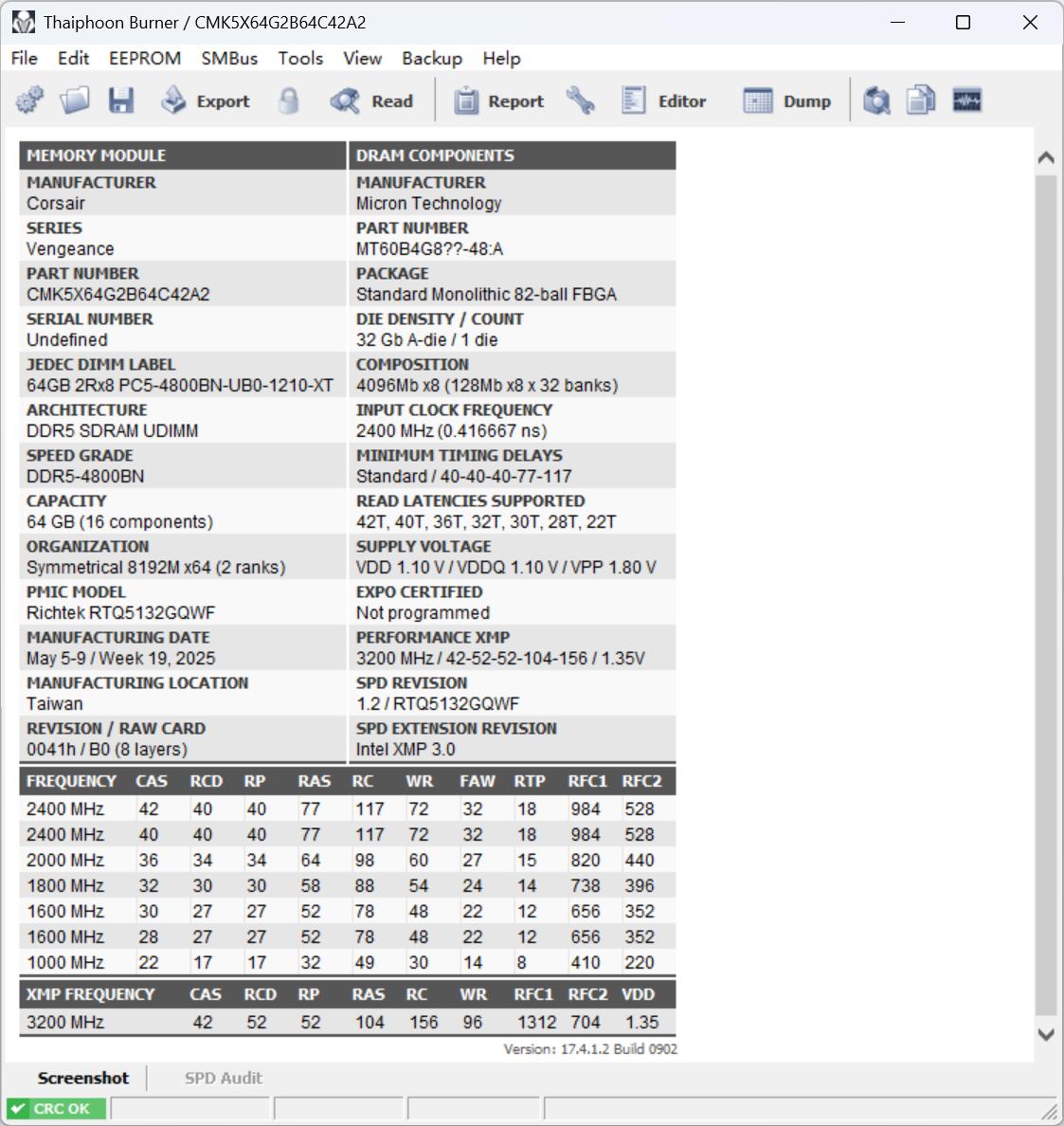1064x1126 pixels.
Task: Click 2400 MHz (0.416667 ns) clock value
Action: (x=451, y=431)
